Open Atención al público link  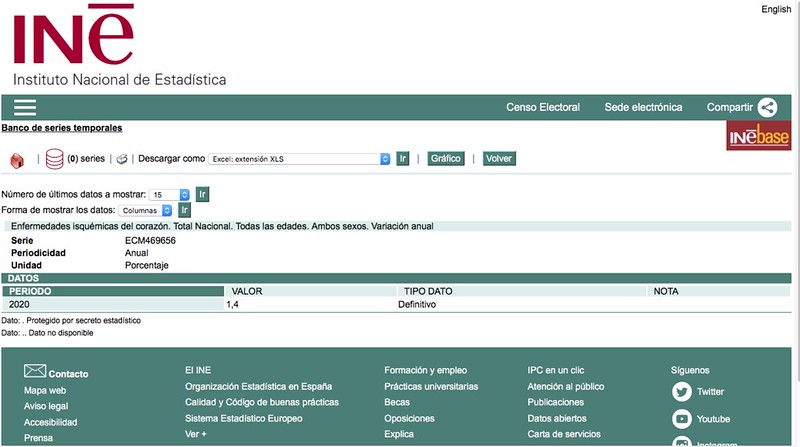point(566,386)
